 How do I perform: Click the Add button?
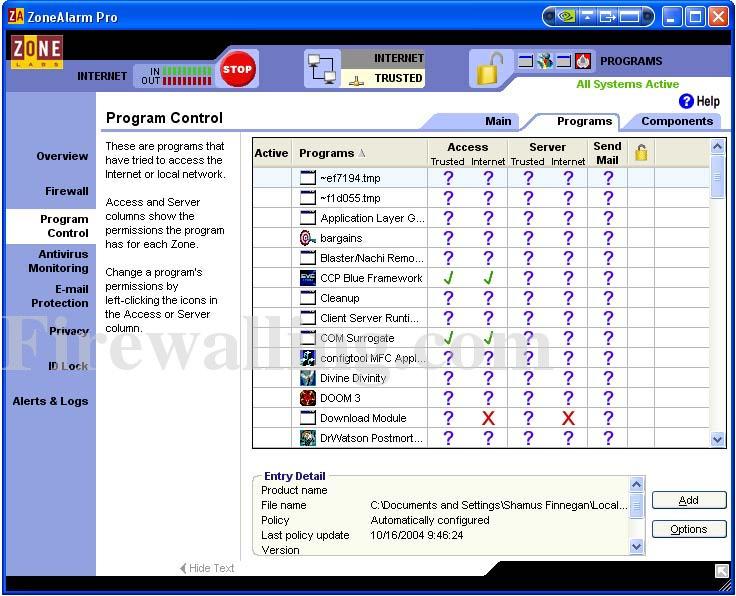[689, 500]
